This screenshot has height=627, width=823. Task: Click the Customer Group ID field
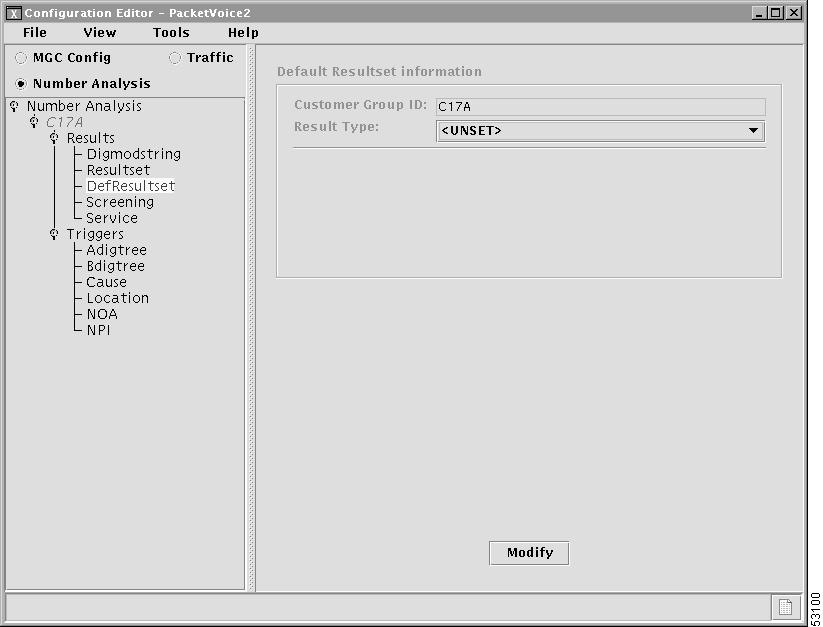(x=600, y=107)
